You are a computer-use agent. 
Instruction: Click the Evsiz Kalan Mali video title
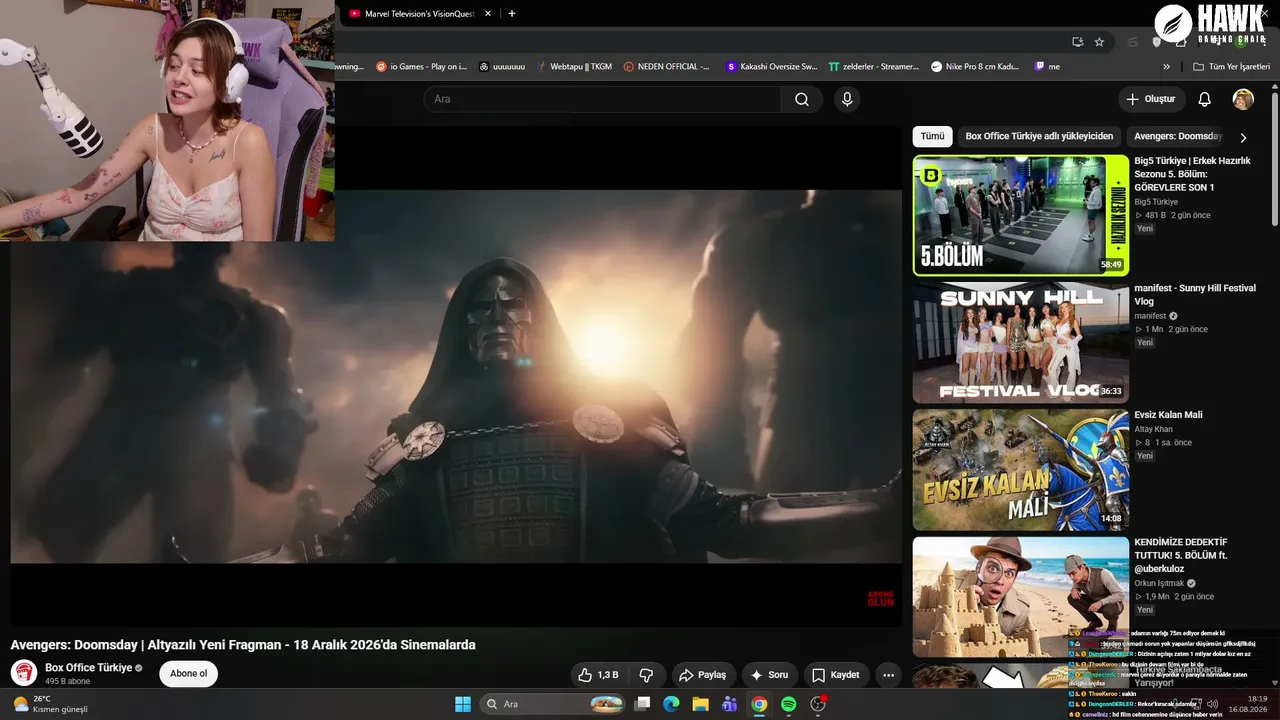1168,415
